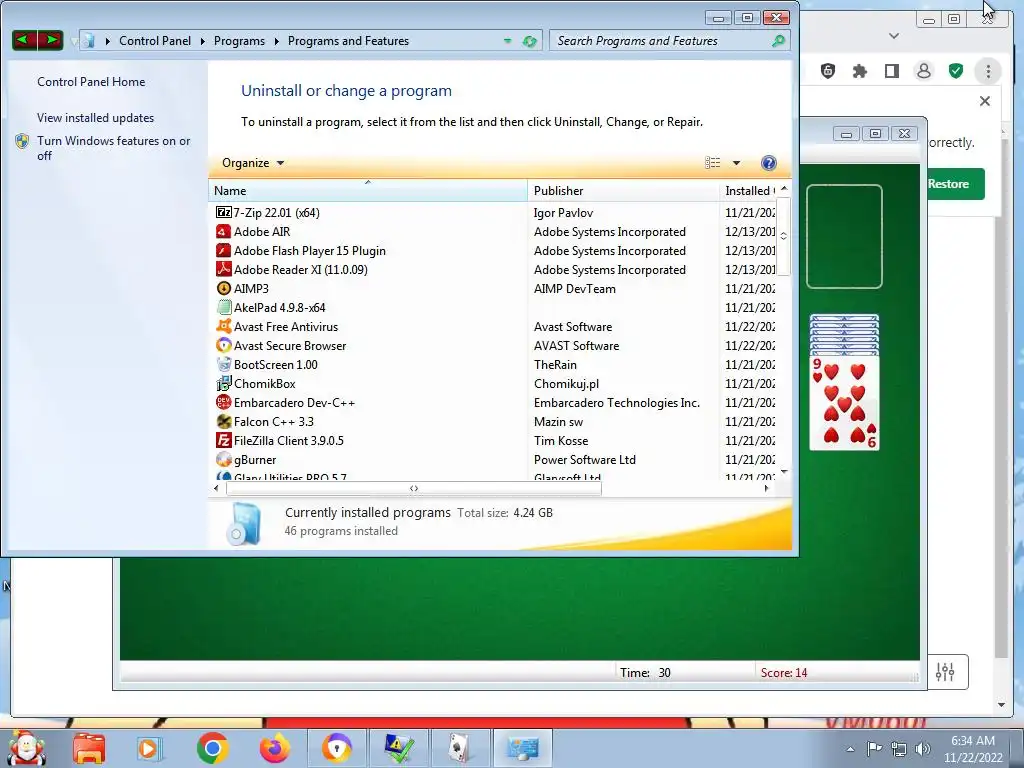Click Chrome profile avatar icon
1024x768 pixels.
coord(923,71)
